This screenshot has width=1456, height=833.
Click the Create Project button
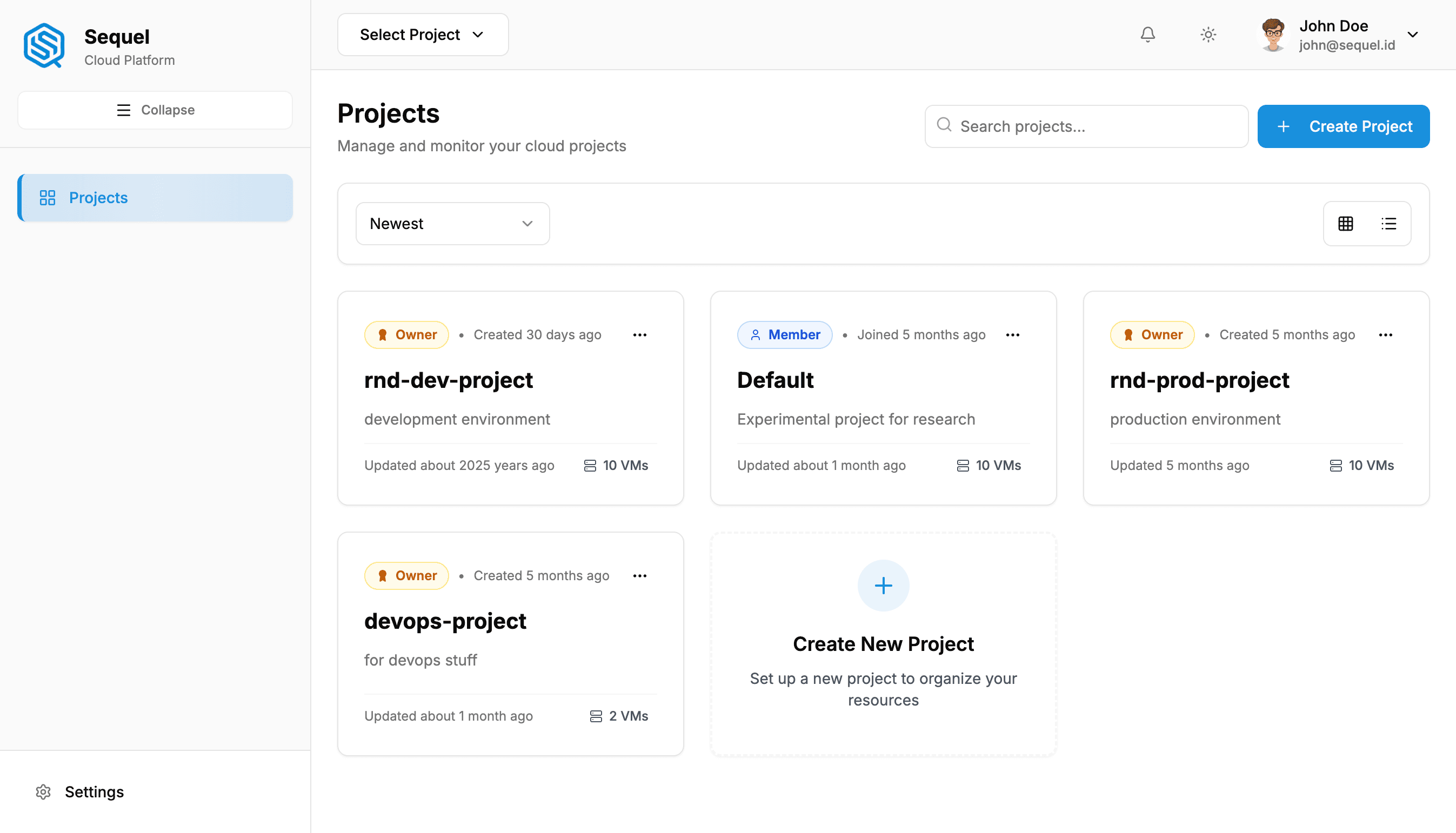tap(1343, 126)
